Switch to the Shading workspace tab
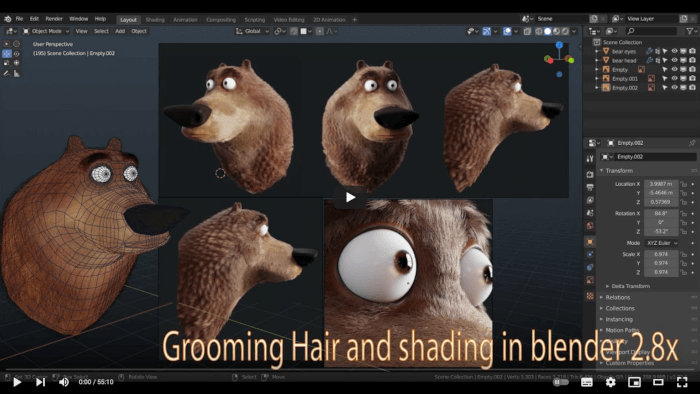Viewport: 700px width, 394px height. (155, 20)
